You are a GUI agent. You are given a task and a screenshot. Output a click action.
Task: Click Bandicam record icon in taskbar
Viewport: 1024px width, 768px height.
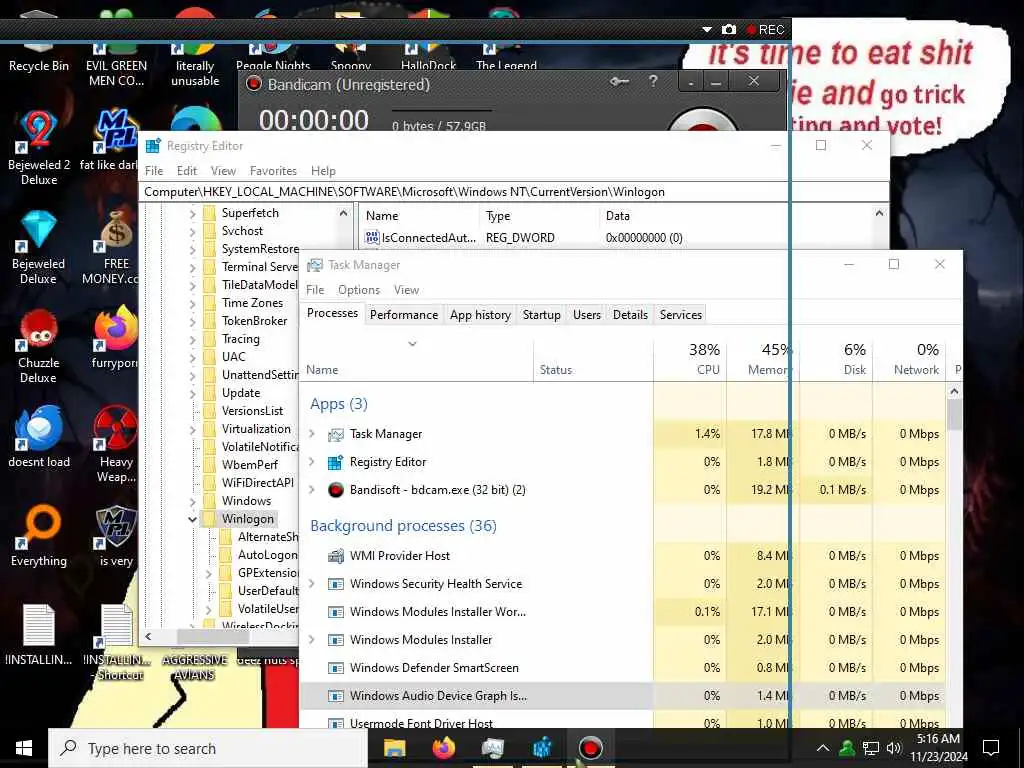(x=590, y=748)
